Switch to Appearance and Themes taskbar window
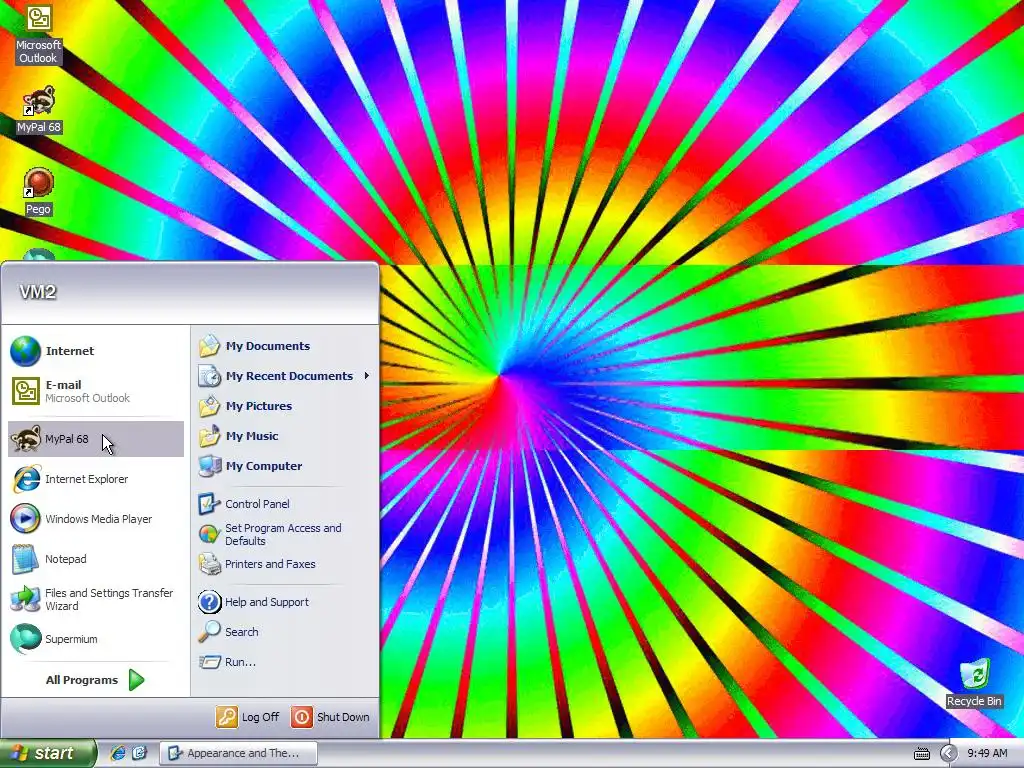 click(238, 753)
